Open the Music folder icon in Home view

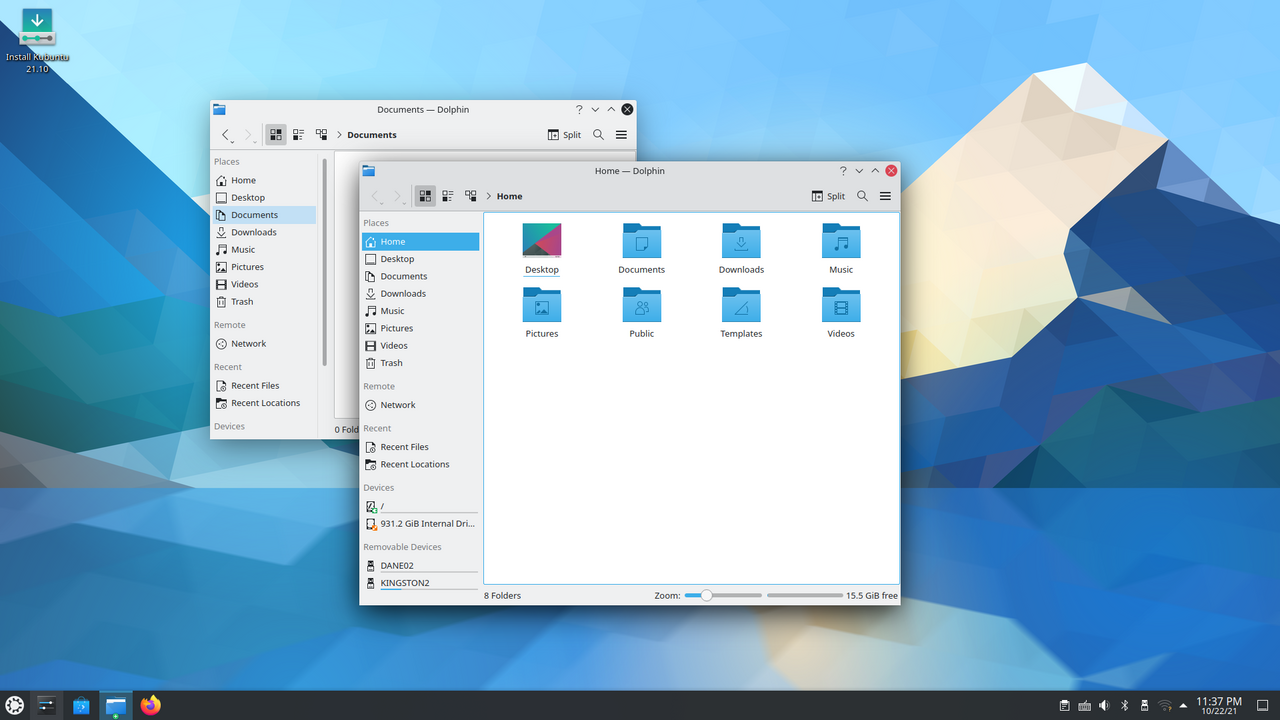pyautogui.click(x=841, y=249)
